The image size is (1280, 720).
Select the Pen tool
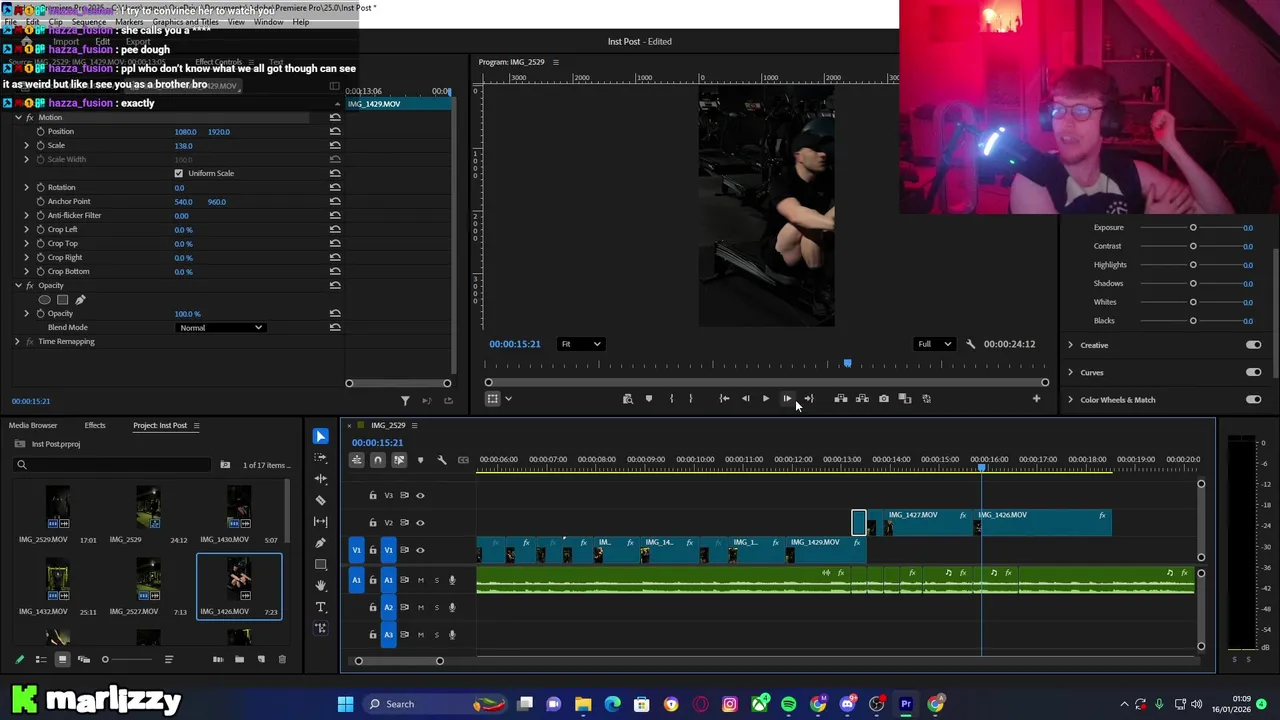pyautogui.click(x=320, y=543)
